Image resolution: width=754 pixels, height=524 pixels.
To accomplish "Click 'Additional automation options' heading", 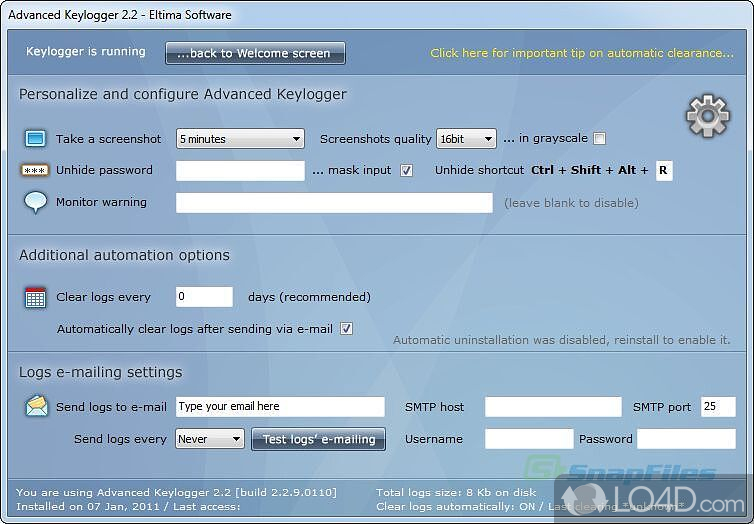I will pyautogui.click(x=124, y=255).
